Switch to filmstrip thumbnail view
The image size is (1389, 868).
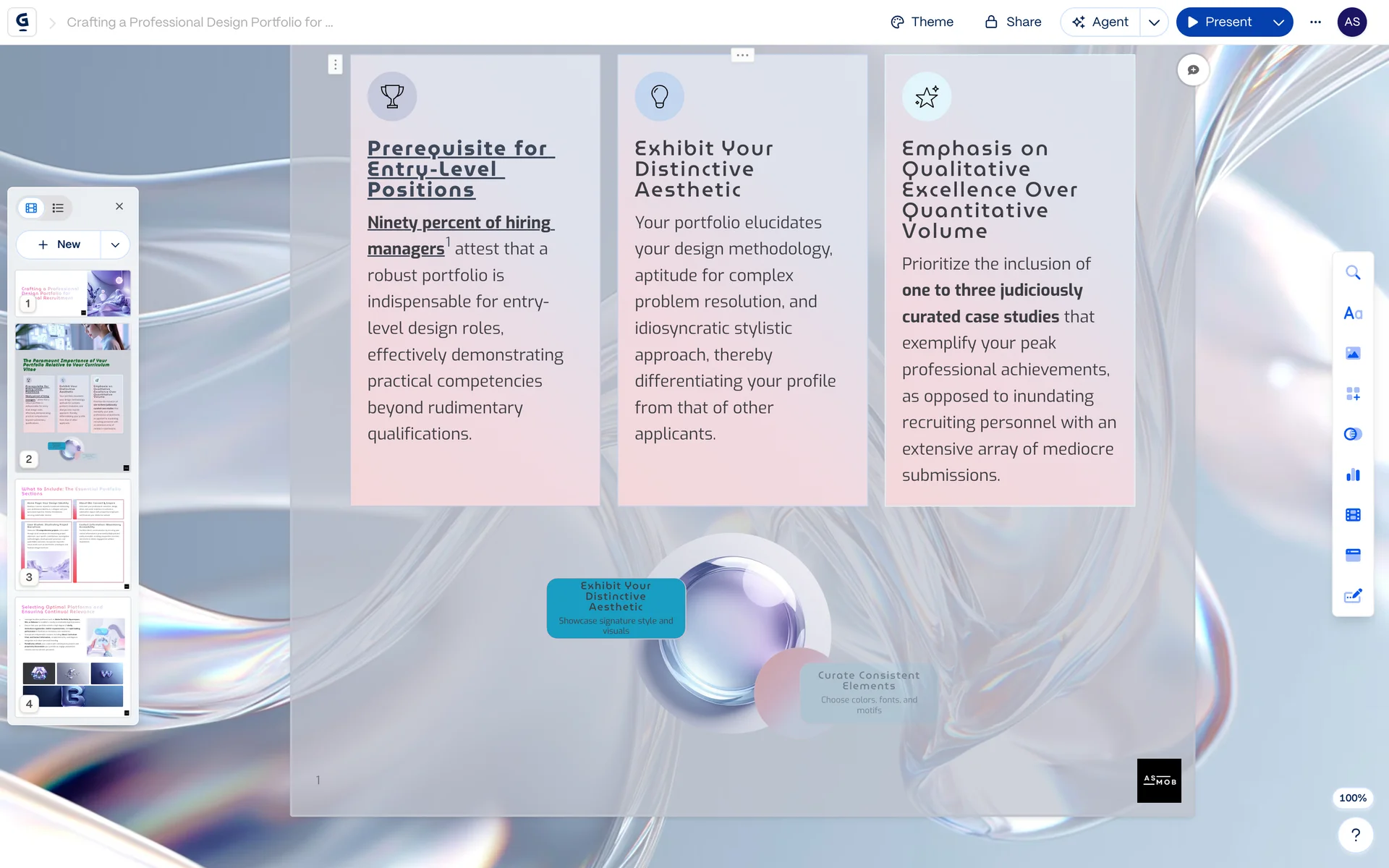pos(31,208)
